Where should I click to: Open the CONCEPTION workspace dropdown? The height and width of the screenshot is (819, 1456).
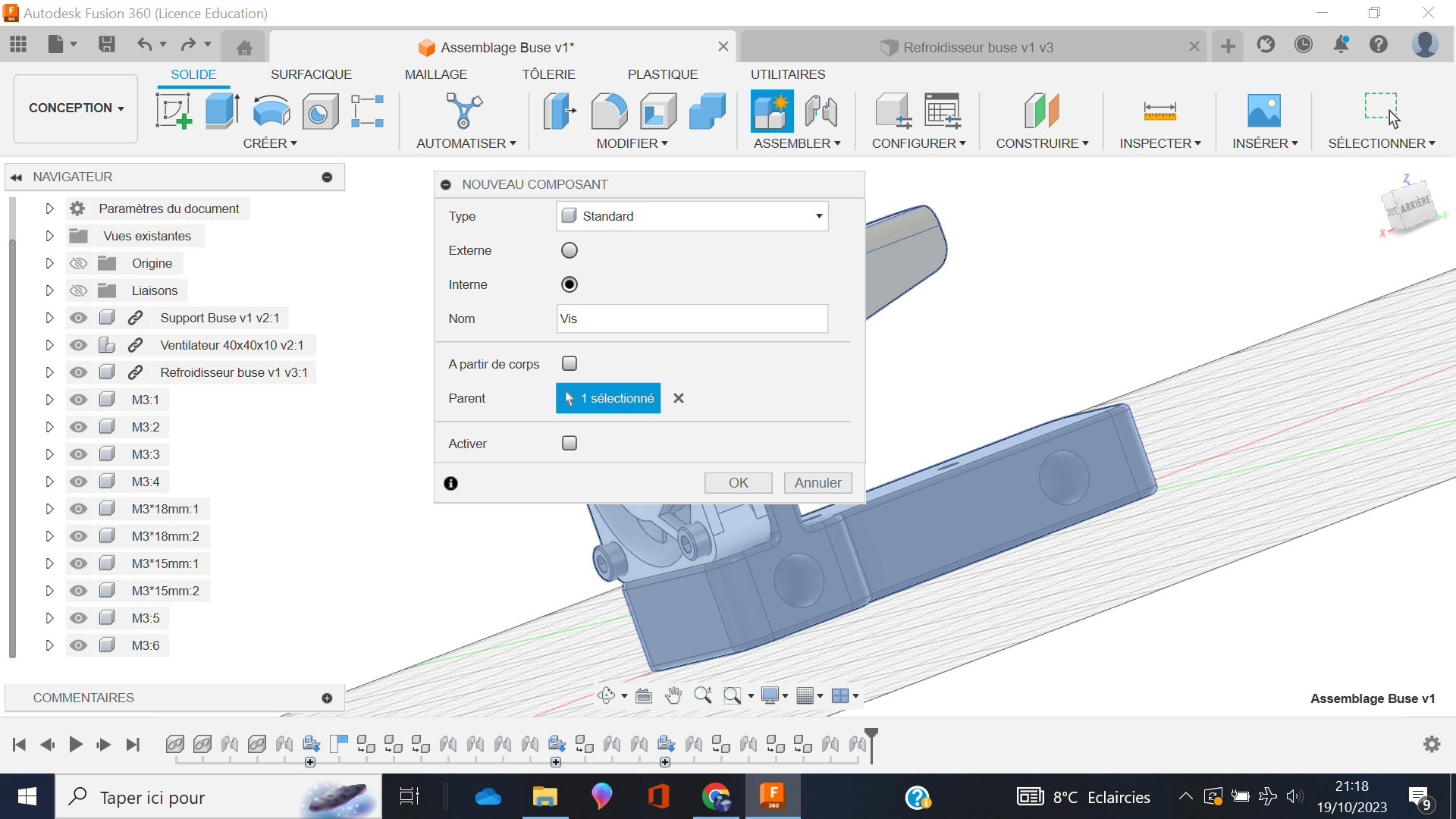pos(76,108)
